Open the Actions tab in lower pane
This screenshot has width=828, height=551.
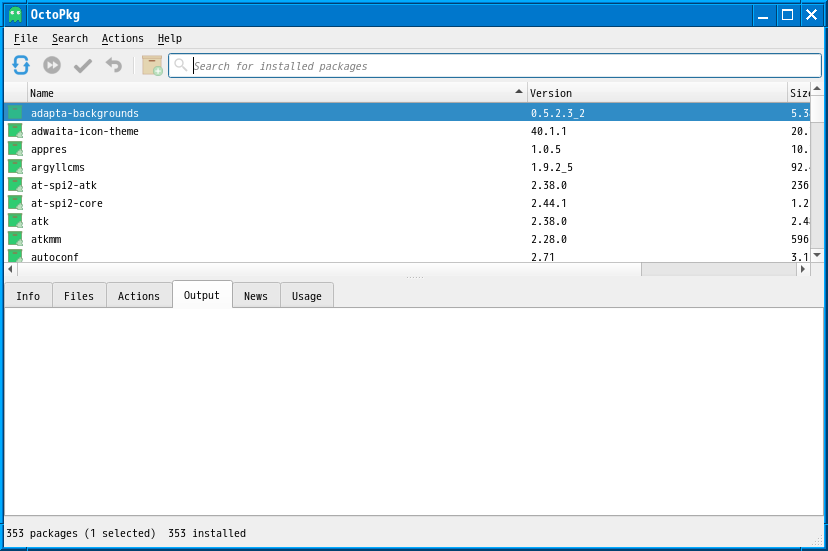pos(138,296)
